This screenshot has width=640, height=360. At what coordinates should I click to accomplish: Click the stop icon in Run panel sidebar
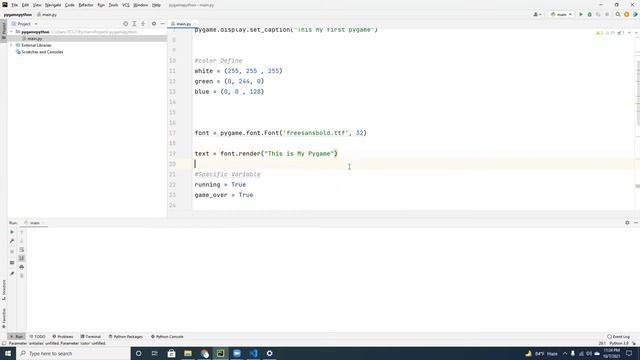[12, 251]
